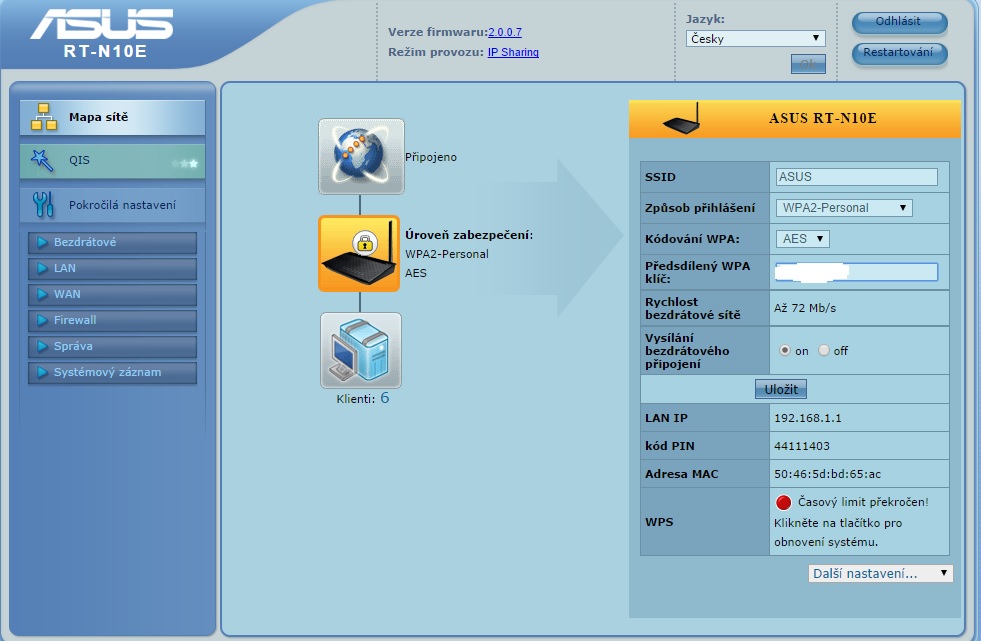Image resolution: width=981 pixels, height=641 pixels.
Task: Turn wireless broadcast off
Action: [824, 351]
